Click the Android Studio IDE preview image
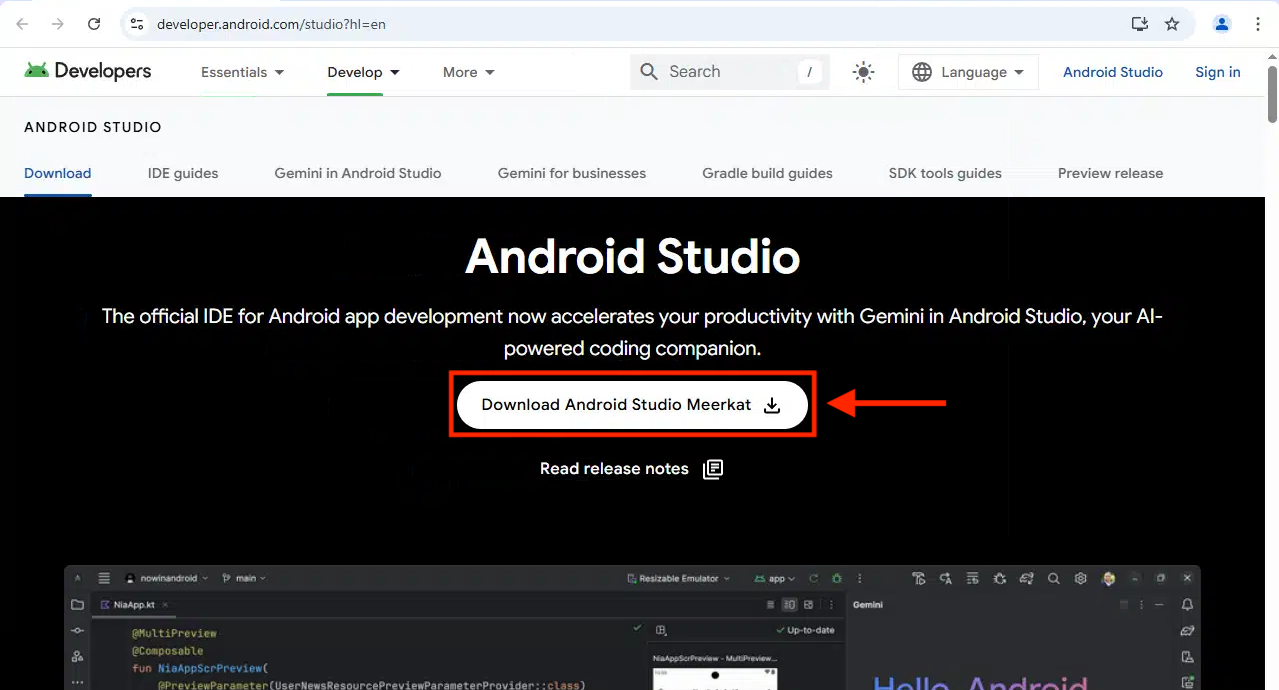1279x690 pixels. click(x=632, y=628)
